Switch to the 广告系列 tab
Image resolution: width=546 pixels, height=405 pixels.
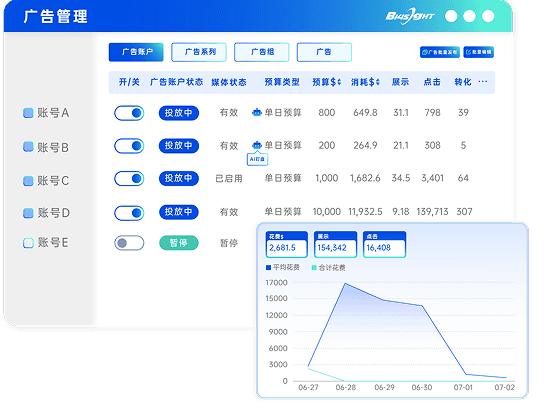tap(199, 52)
